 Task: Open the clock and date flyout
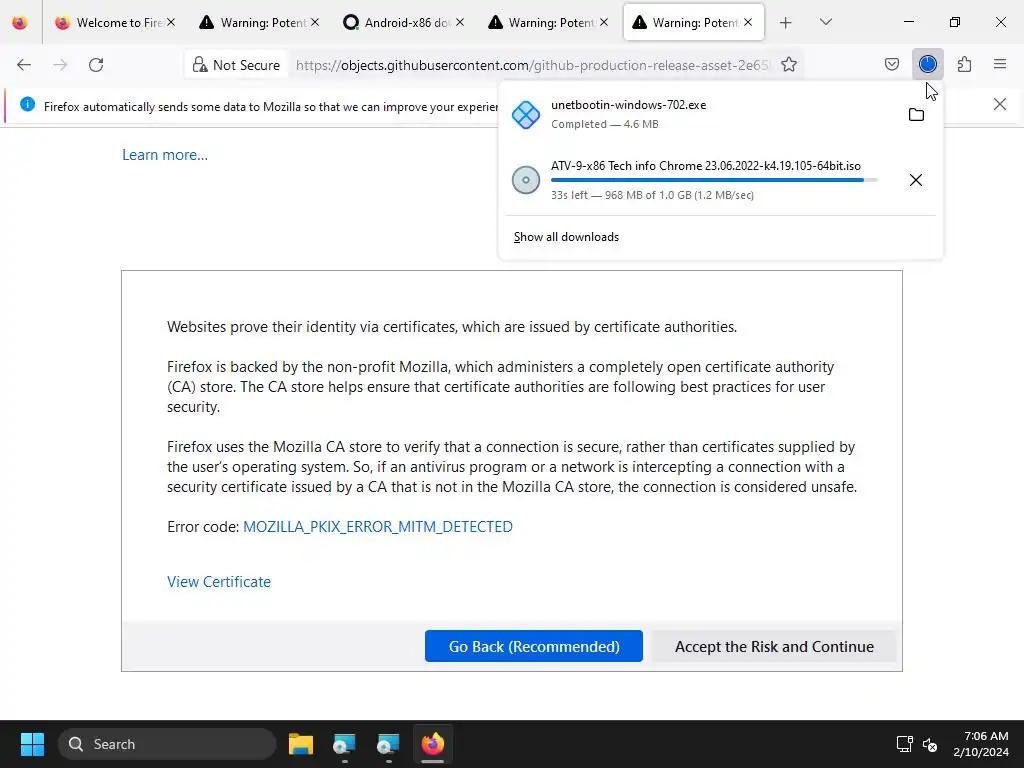[981, 744]
